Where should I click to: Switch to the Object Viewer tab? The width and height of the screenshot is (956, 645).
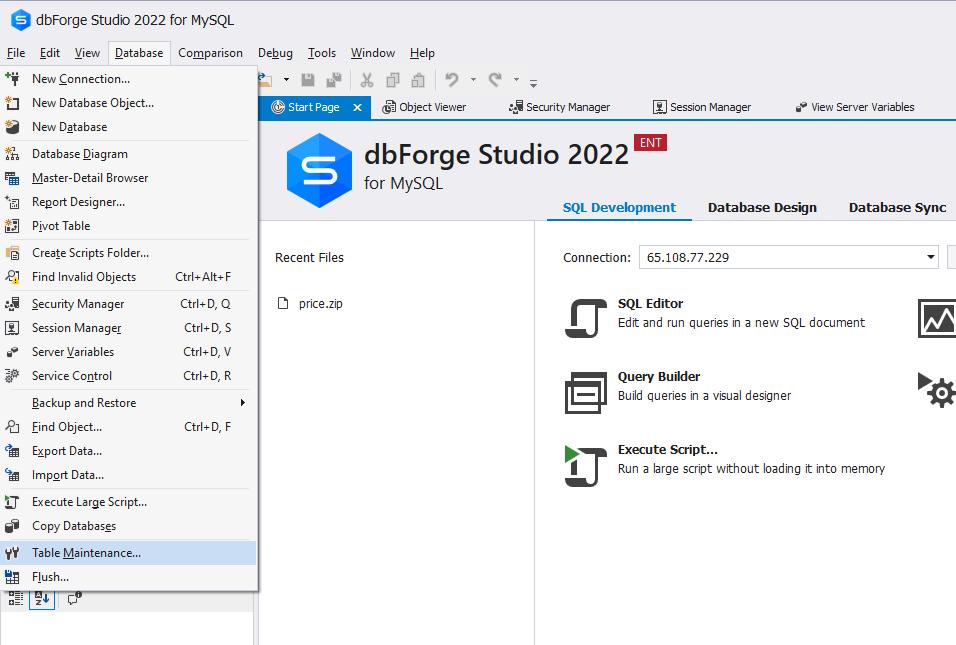[x=424, y=107]
